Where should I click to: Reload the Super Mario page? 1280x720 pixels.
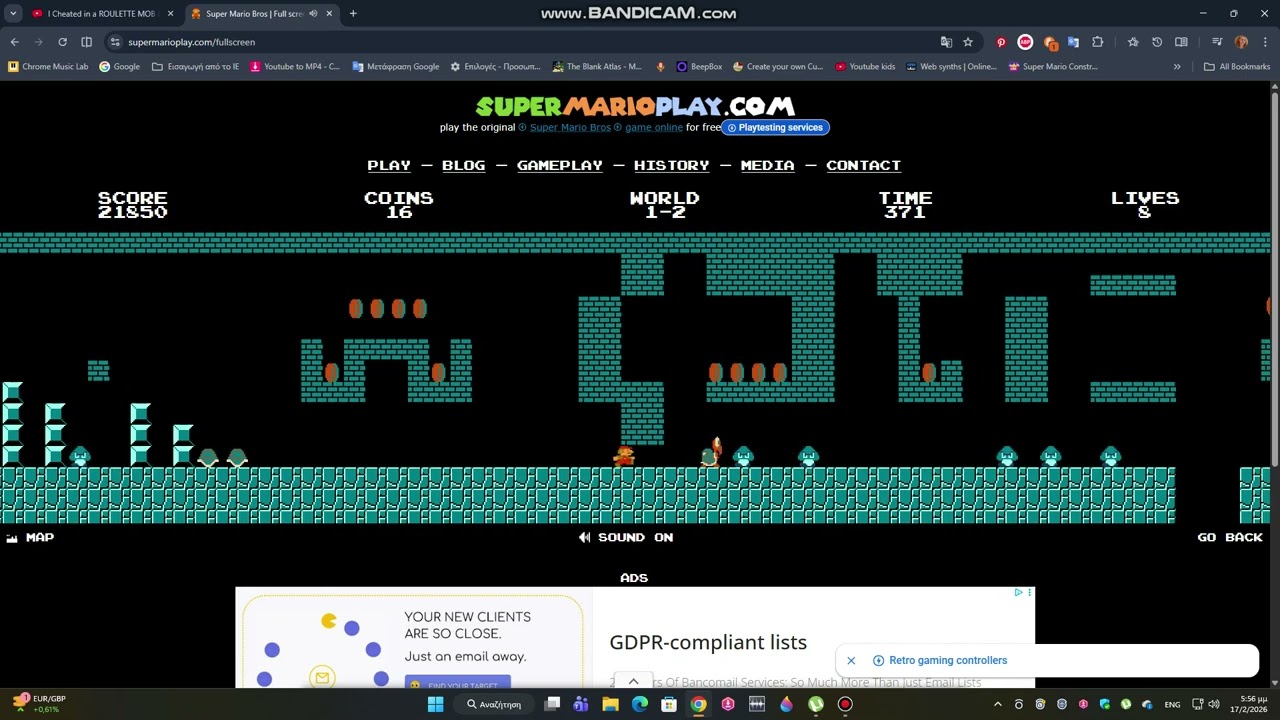pyautogui.click(x=62, y=42)
